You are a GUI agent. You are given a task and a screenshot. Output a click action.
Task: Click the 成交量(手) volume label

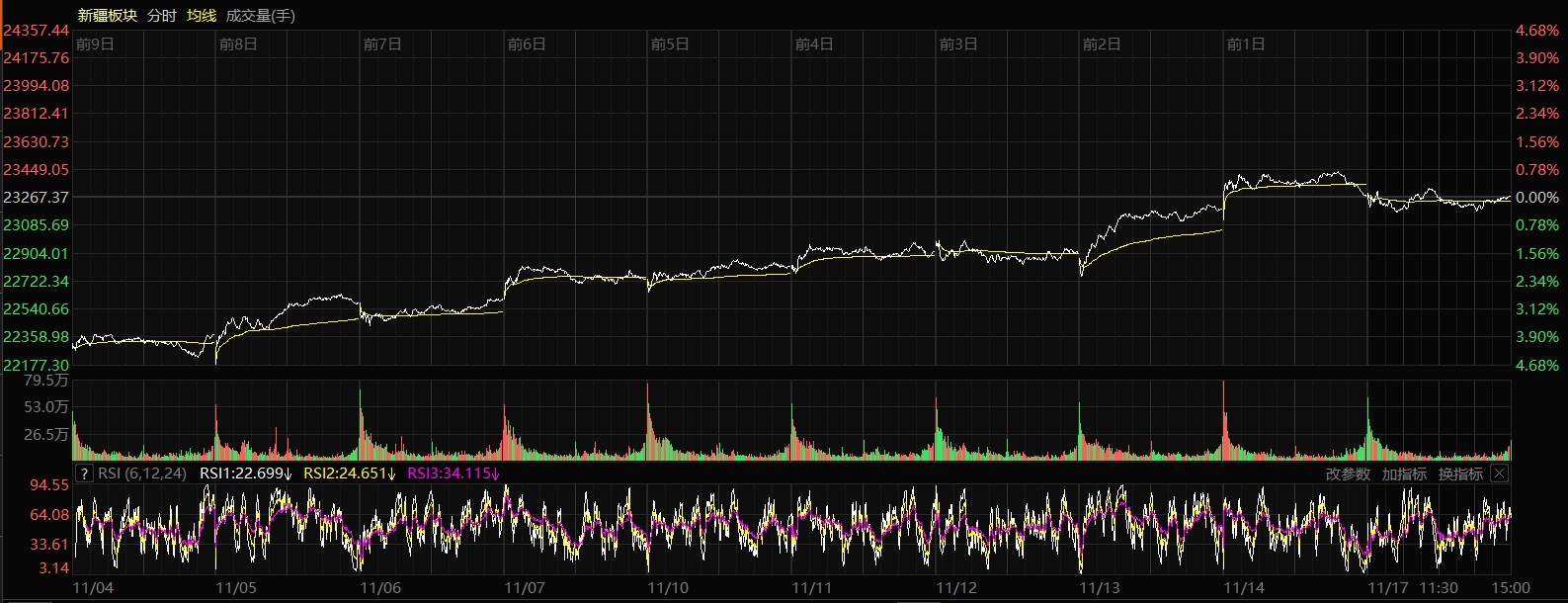[261, 16]
